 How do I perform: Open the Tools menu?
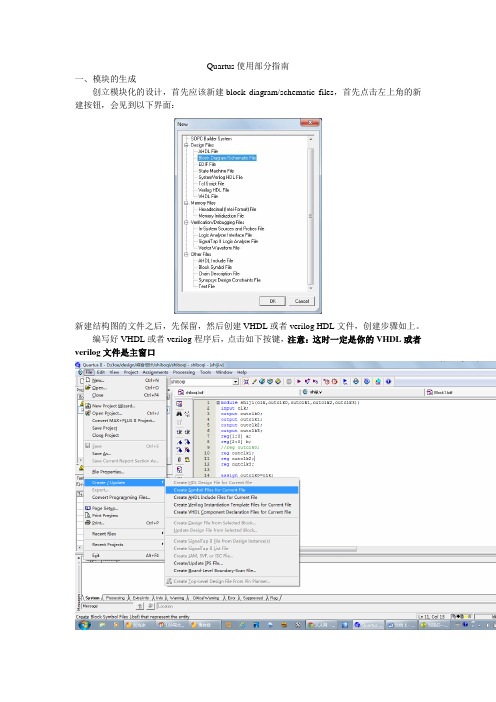205,372
